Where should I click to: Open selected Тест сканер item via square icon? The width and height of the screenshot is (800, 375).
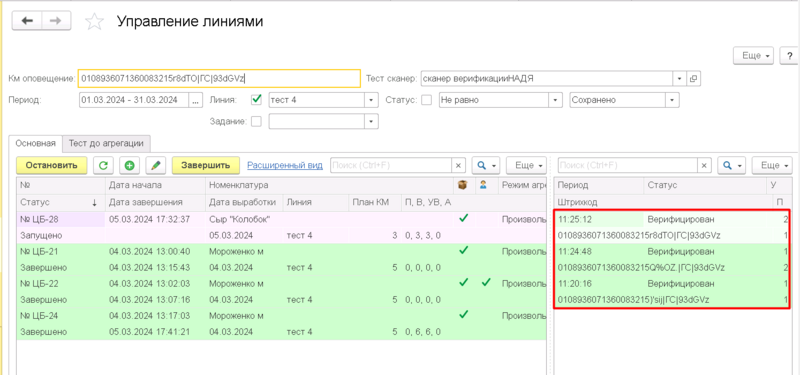point(693,79)
